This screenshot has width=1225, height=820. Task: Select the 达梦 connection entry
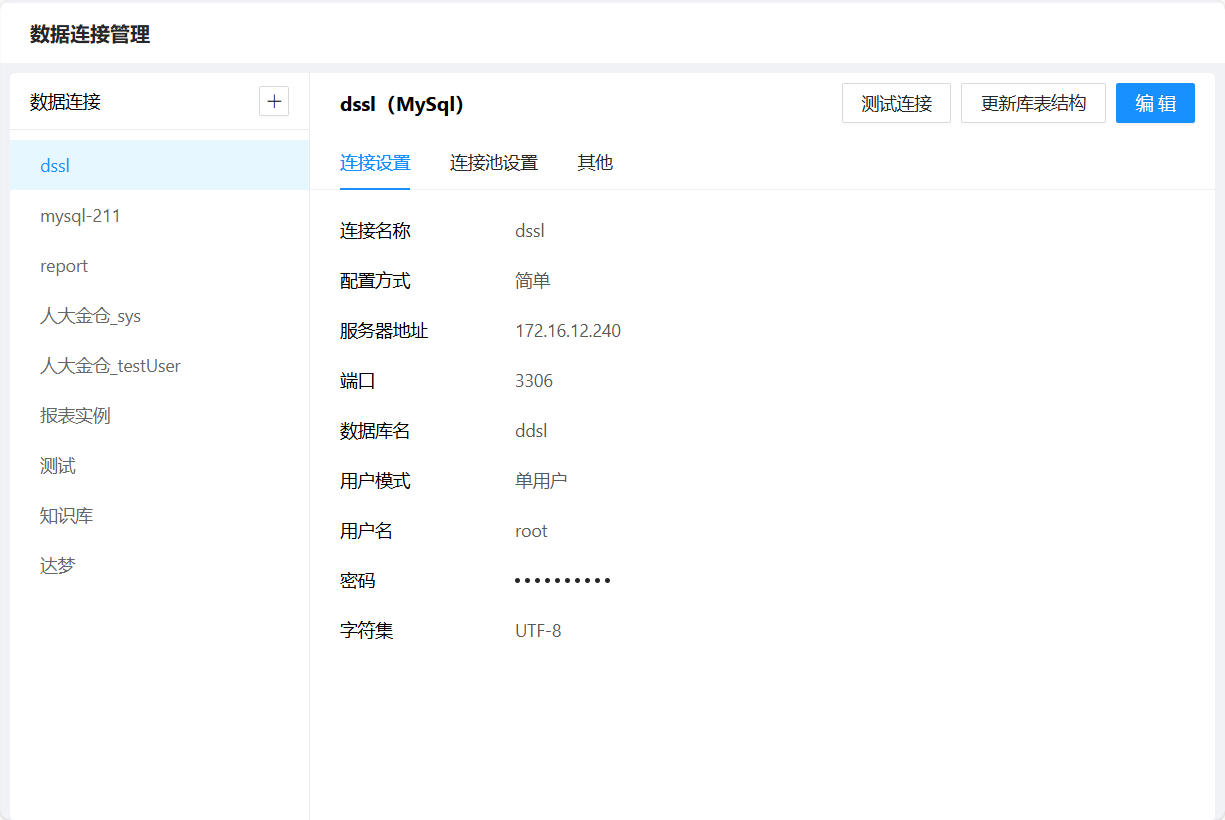tap(58, 566)
